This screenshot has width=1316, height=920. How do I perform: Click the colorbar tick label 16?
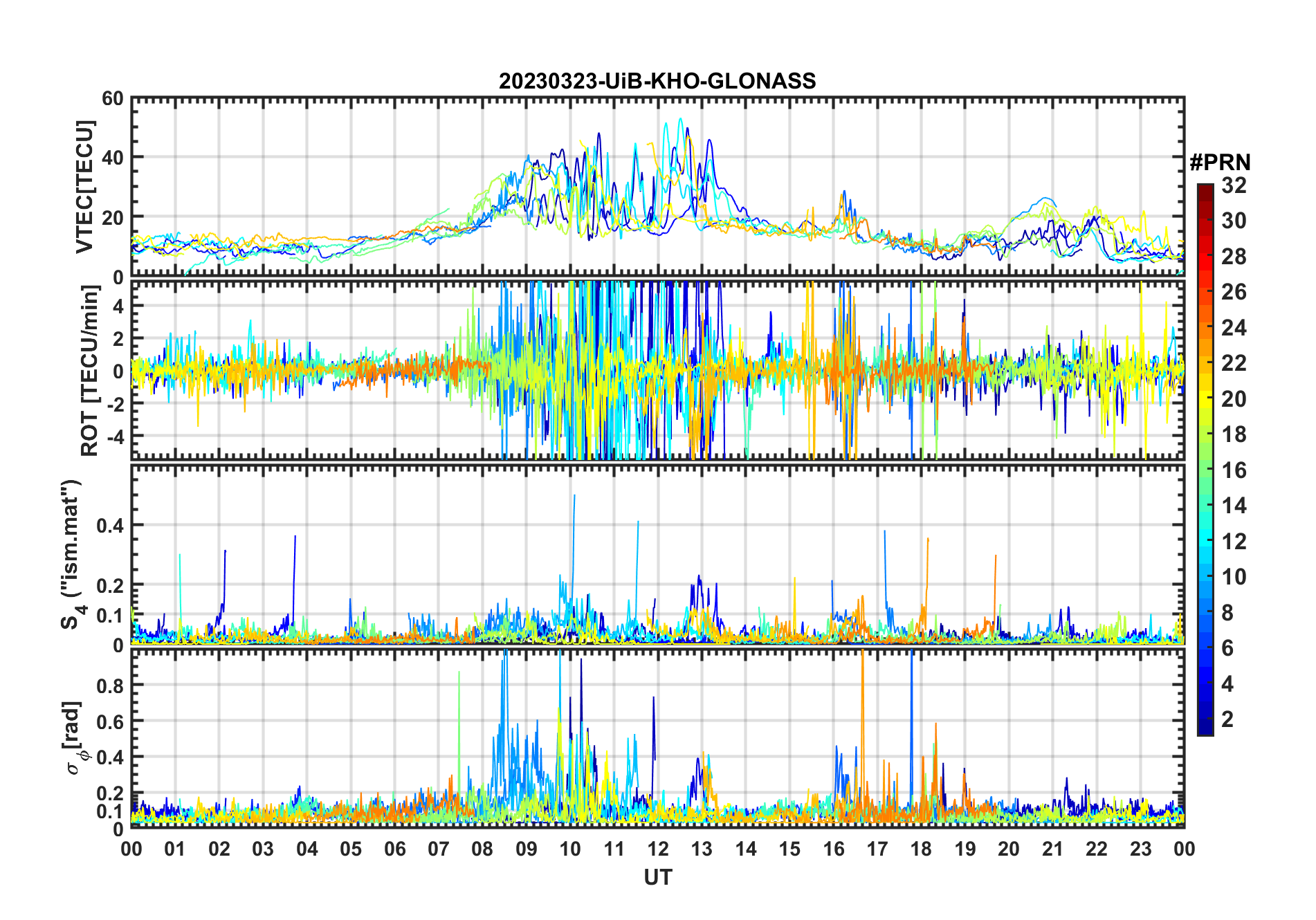1234,470
